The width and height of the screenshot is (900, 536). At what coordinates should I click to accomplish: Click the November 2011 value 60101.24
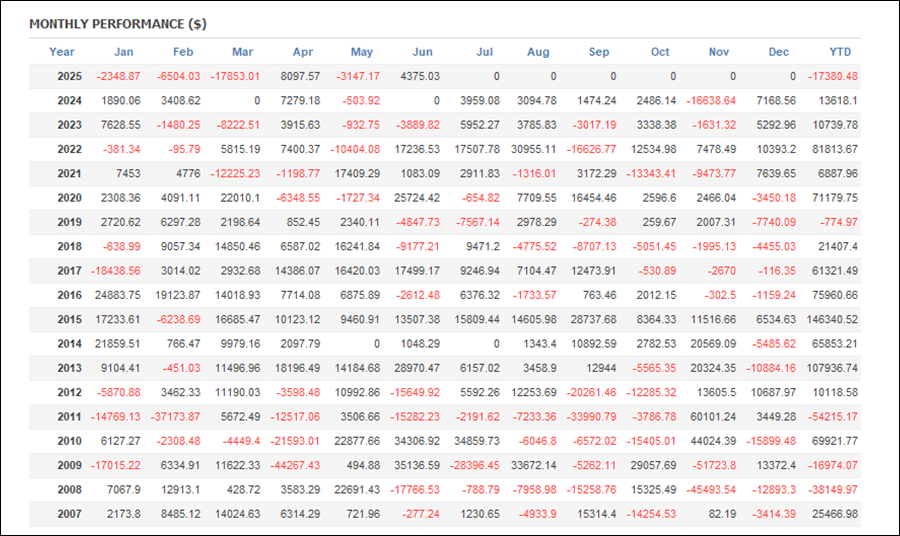click(x=713, y=417)
